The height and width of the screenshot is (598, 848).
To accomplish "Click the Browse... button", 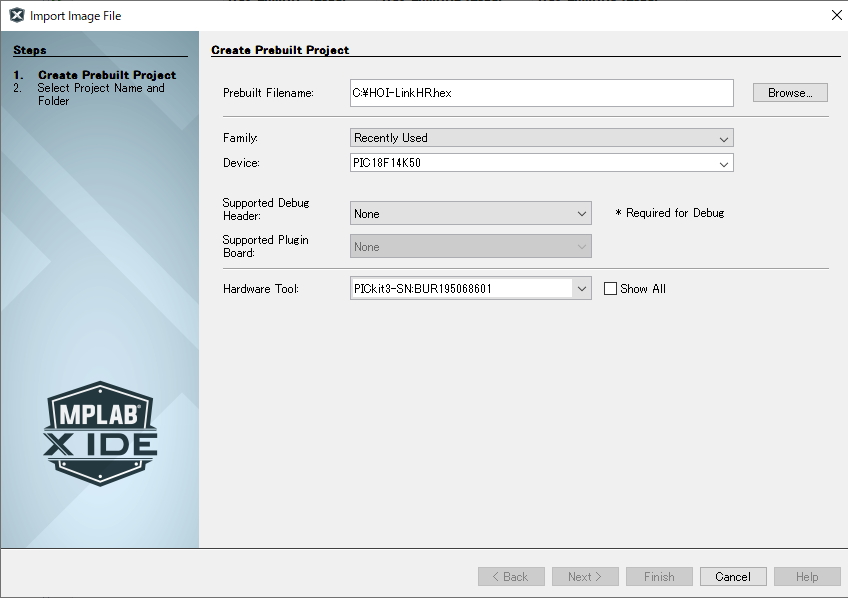I will point(790,92).
